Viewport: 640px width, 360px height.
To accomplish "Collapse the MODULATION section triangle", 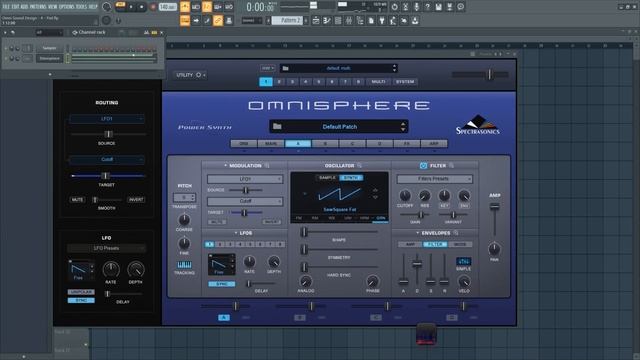I will (225, 165).
